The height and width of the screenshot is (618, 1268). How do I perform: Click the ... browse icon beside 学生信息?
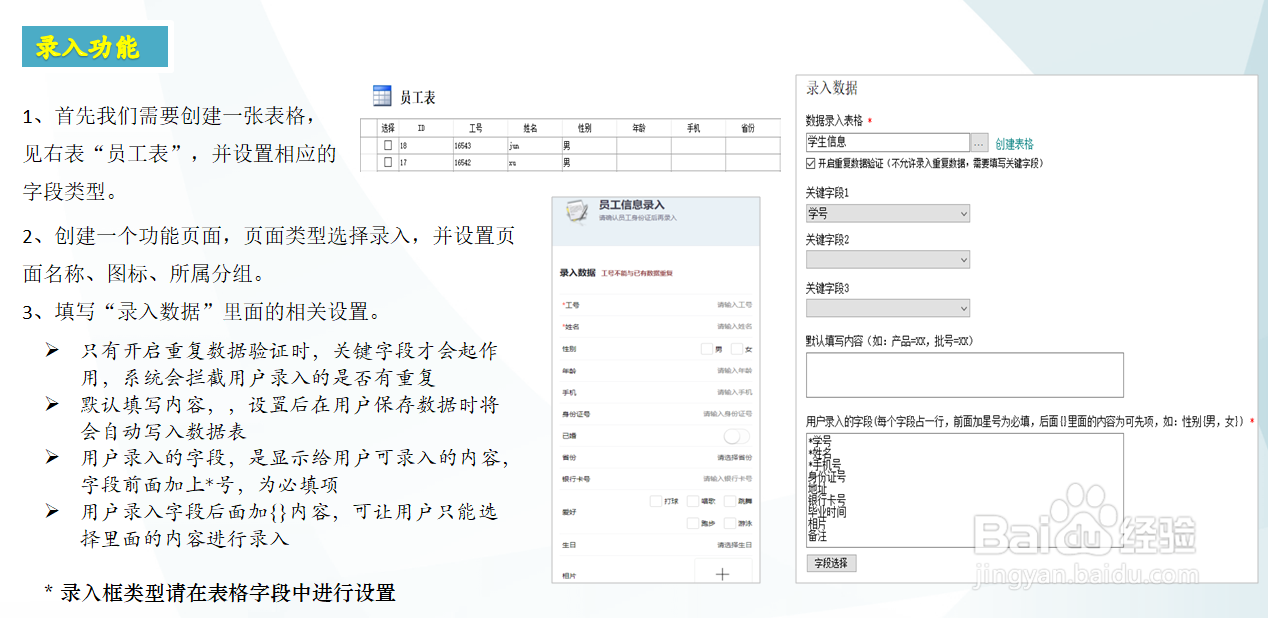point(977,143)
